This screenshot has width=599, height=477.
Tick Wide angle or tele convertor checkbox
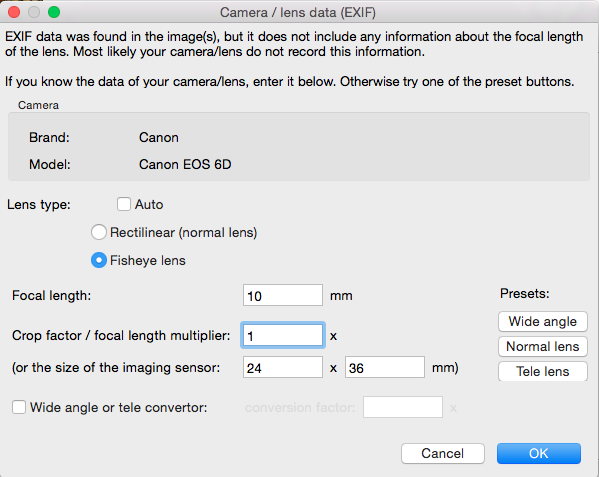[19, 407]
